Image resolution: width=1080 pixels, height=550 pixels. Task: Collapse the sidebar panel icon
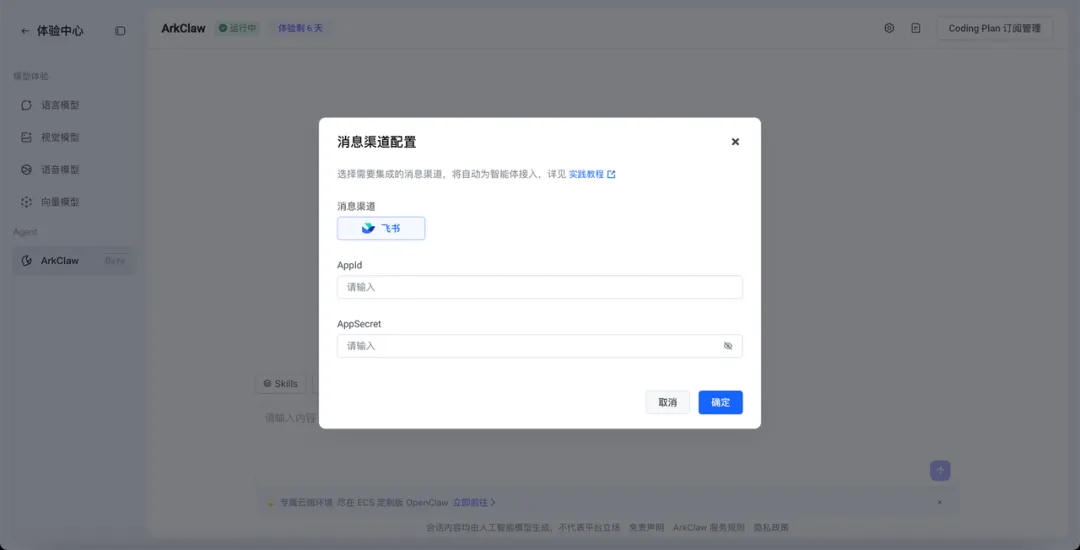coord(120,31)
